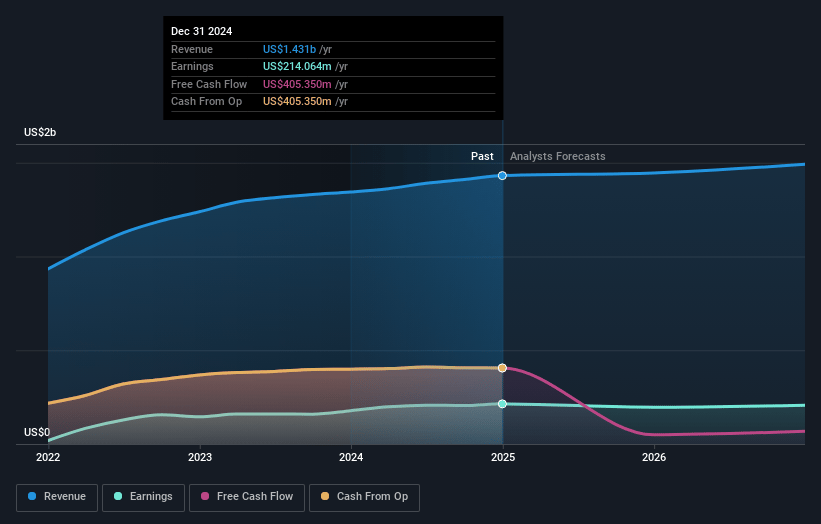Toggle the Free Cash Flow legend button
Screen dimensions: 821x524
[x=247, y=497]
